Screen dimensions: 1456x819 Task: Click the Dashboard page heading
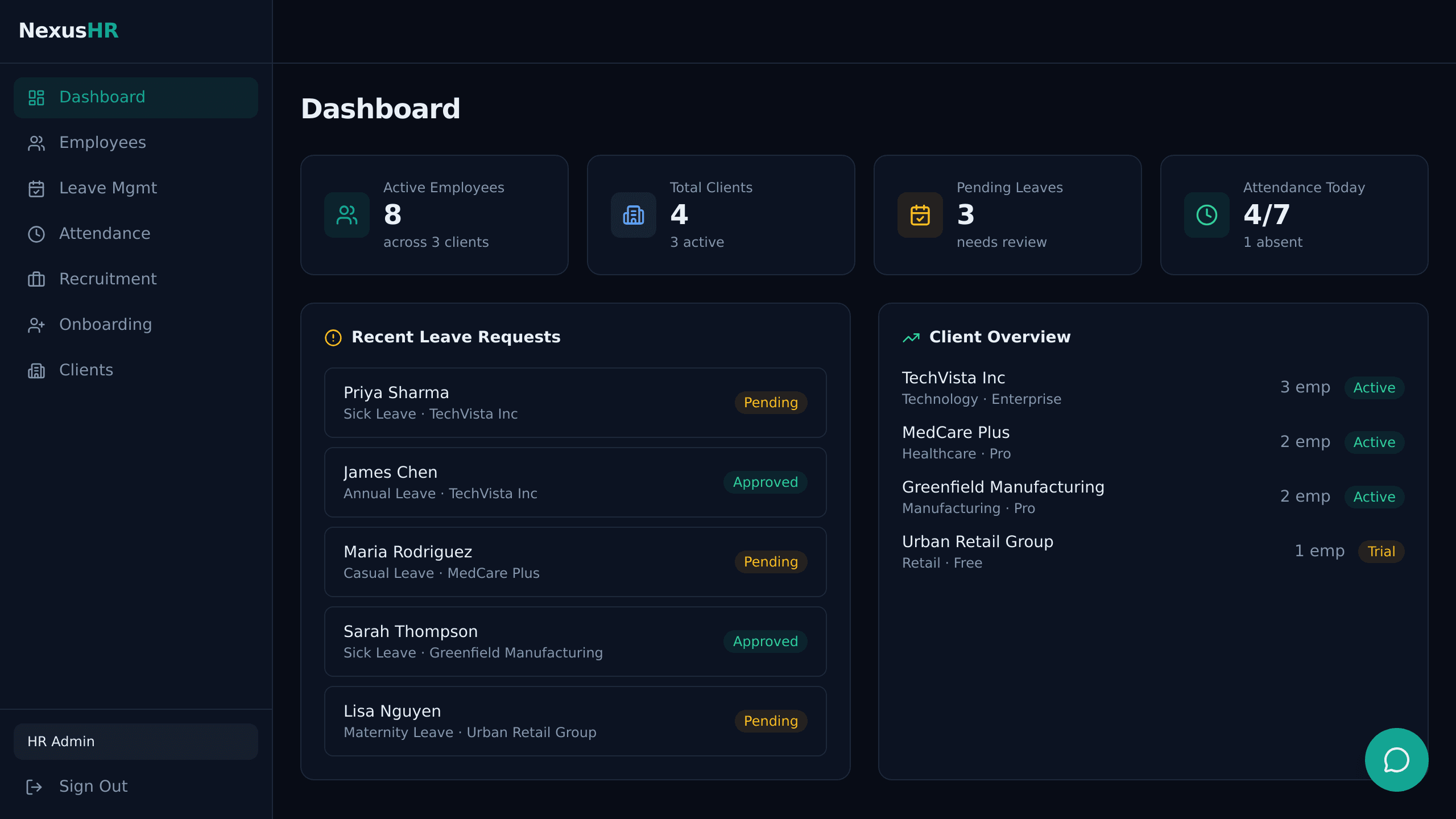(380, 109)
